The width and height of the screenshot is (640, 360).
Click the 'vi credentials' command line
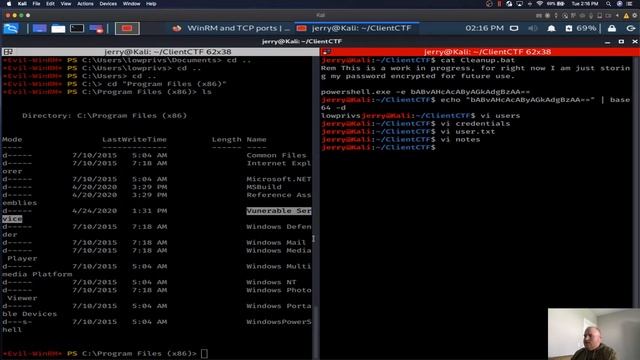(x=475, y=123)
